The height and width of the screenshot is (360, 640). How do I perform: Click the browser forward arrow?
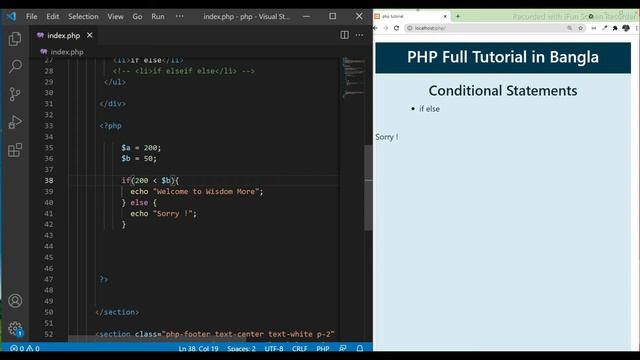386,28
